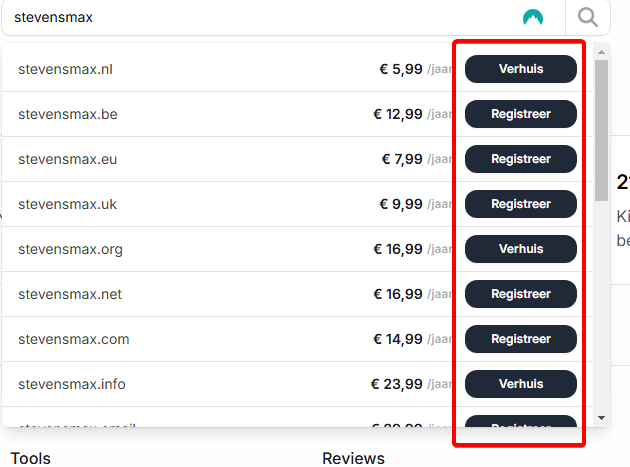Click the stevensmax search input field
Viewport: 630px width, 467px height.
click(x=260, y=17)
